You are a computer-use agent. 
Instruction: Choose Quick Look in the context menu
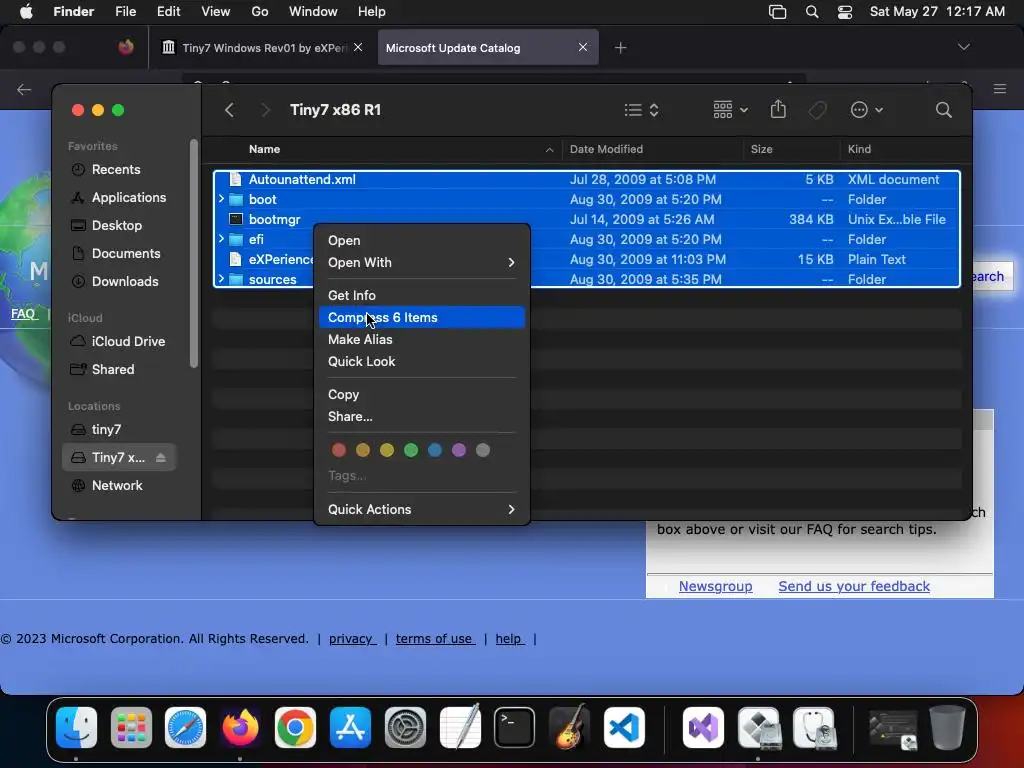pyautogui.click(x=422, y=362)
